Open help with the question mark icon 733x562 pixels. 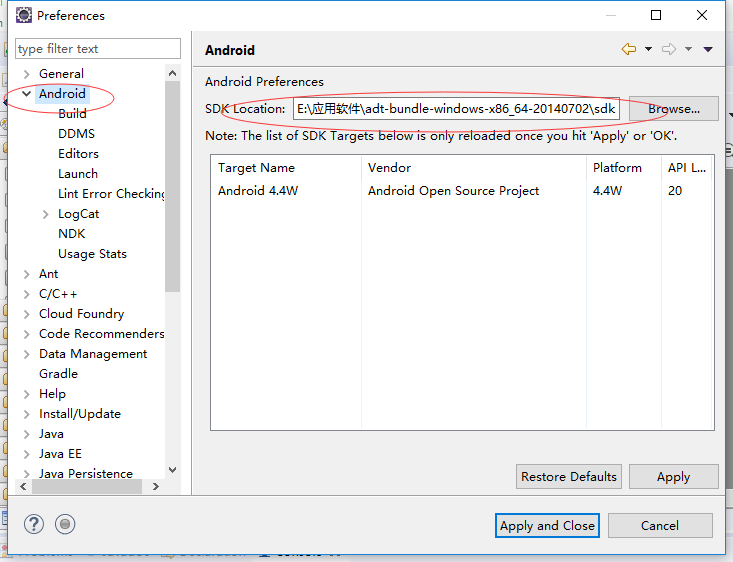tap(34, 524)
